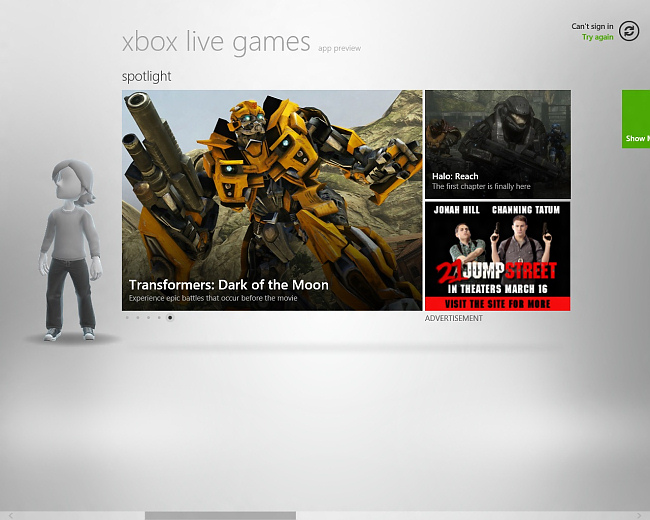Click the horizontal scrollbar thumb

click(x=221, y=515)
